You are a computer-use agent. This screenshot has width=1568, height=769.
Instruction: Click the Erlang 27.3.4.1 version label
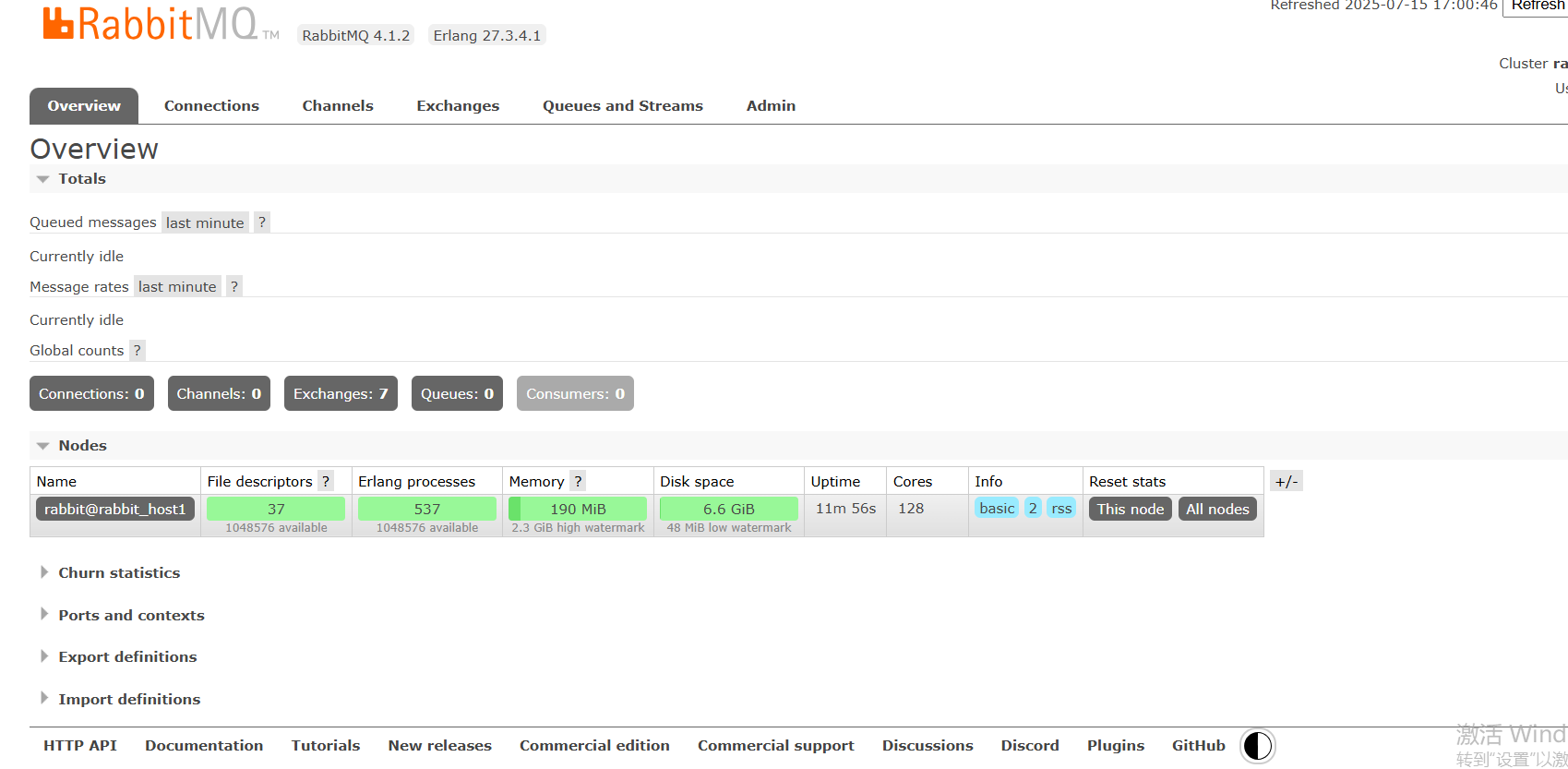[487, 36]
